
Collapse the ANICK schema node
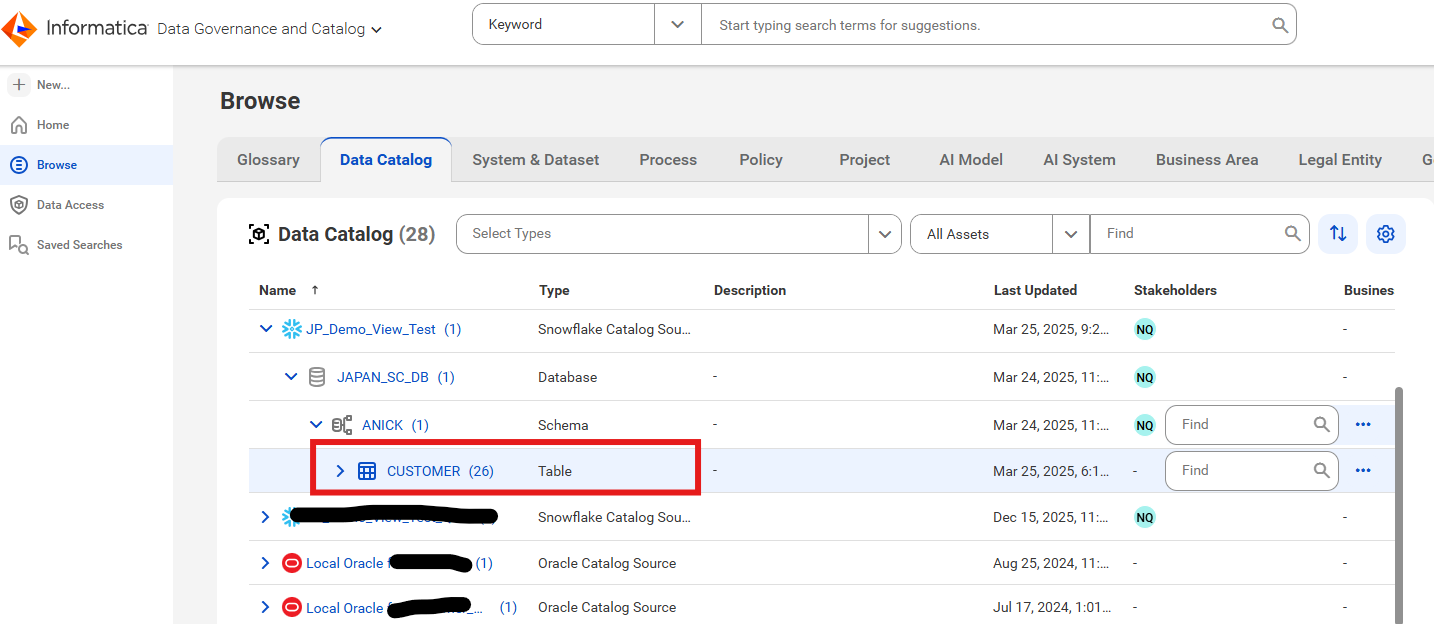pyautogui.click(x=315, y=424)
